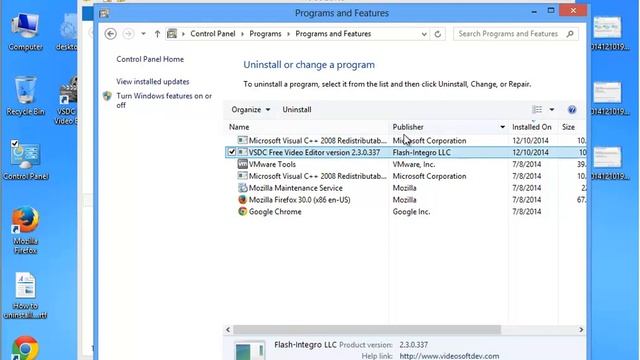
Task: Select VSDC Free Video Editor version 2.3.0.337
Action: (x=314, y=152)
